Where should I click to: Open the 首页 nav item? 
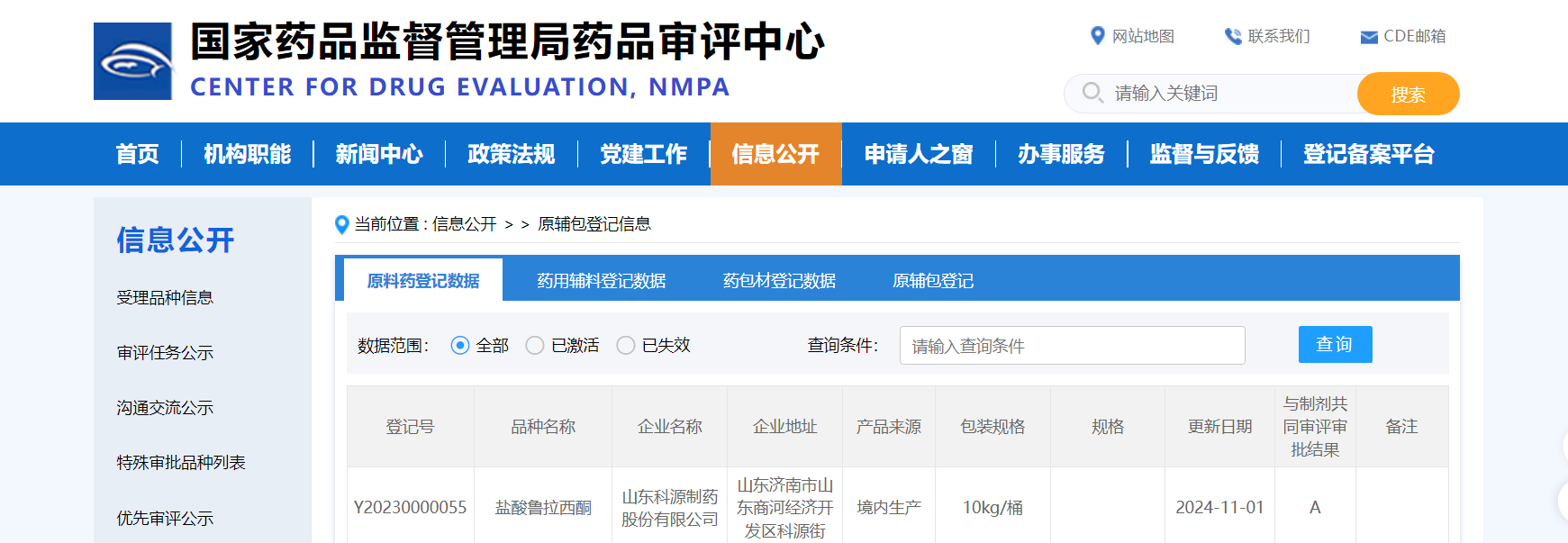[x=138, y=154]
